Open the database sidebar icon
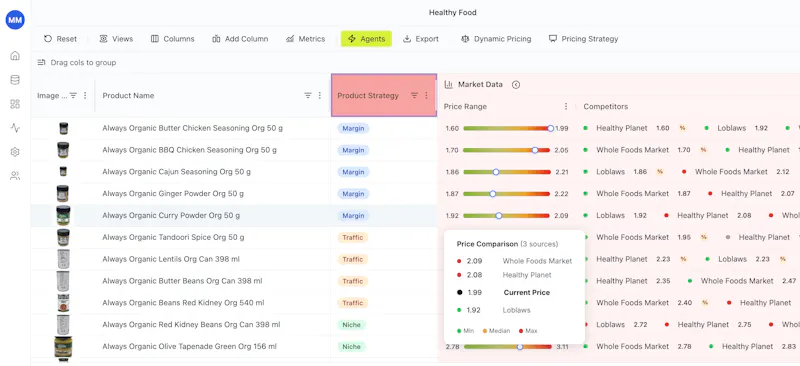Screen dimensions: 800x366 click(x=15, y=80)
